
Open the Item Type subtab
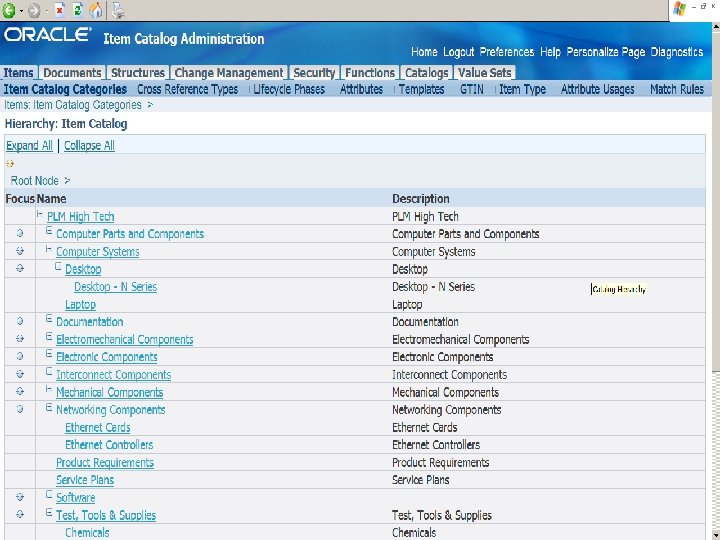[523, 89]
